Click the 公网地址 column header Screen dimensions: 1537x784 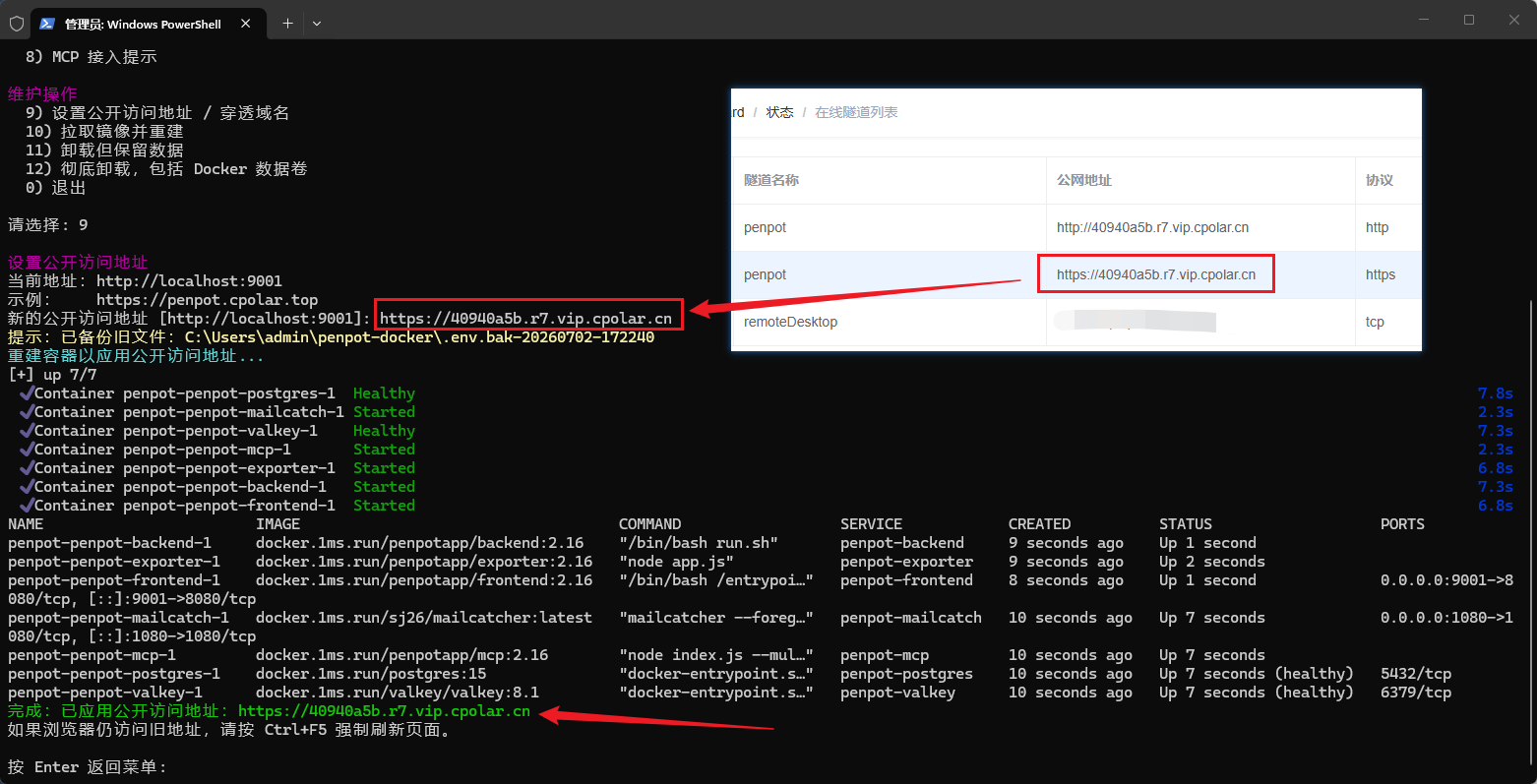[1084, 180]
